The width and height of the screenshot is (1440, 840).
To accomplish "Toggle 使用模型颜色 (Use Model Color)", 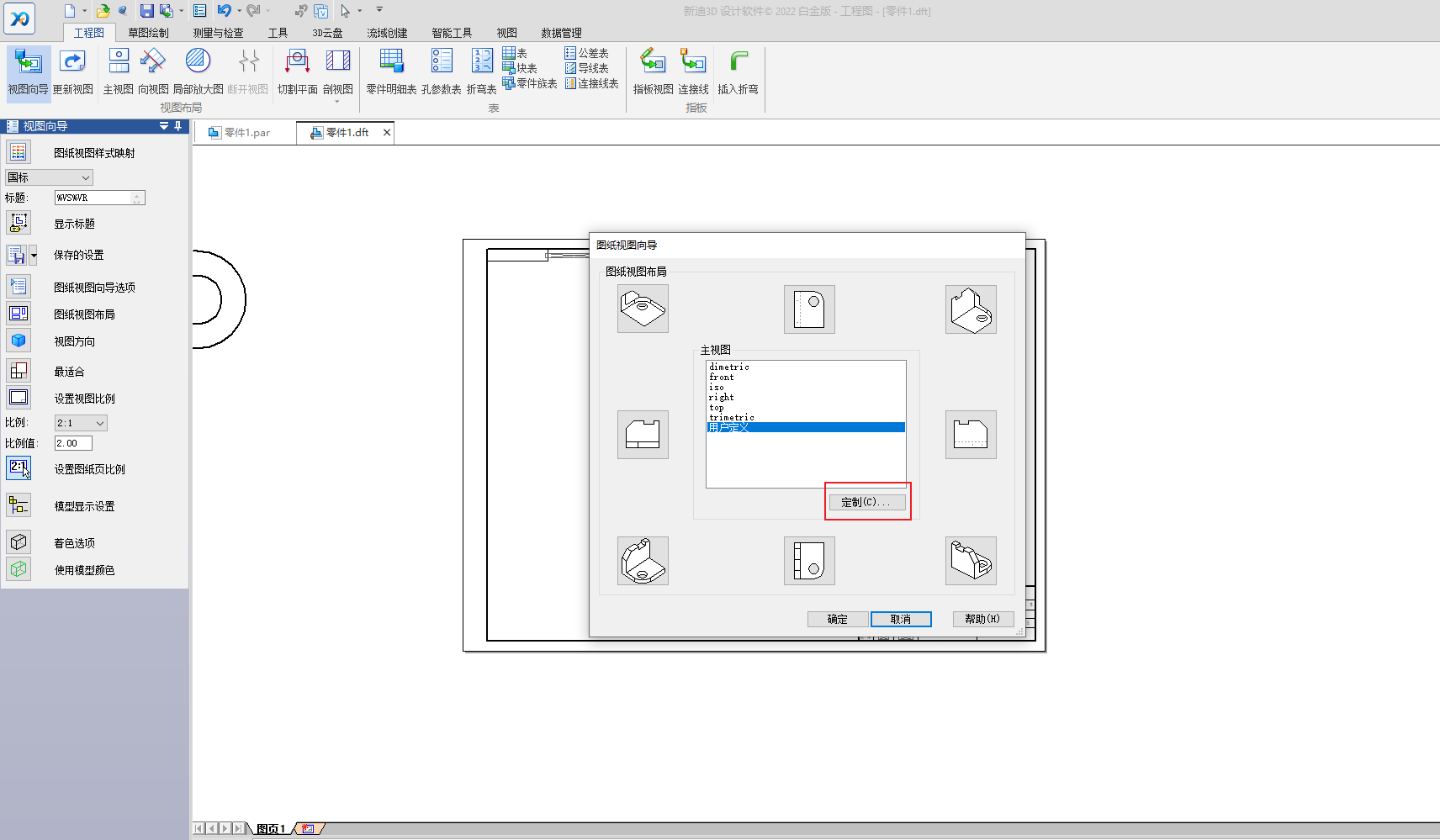I will [19, 569].
